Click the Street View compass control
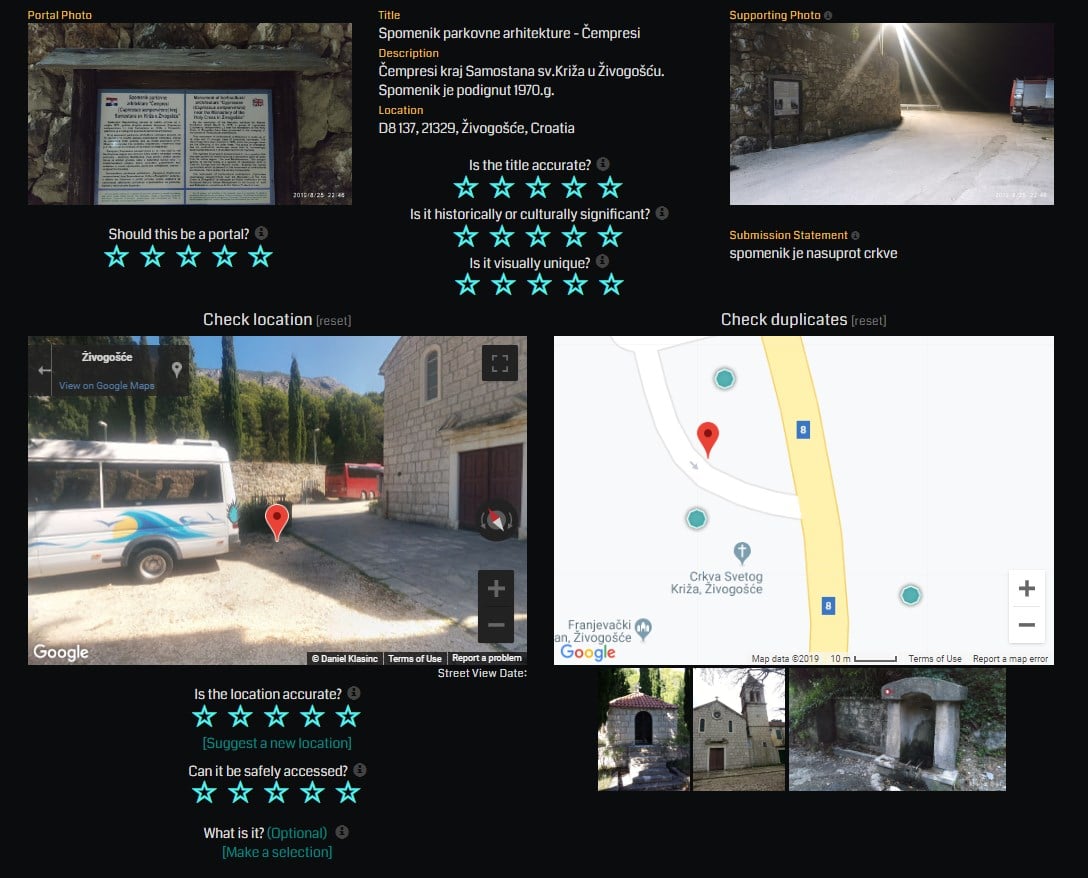 [496, 519]
